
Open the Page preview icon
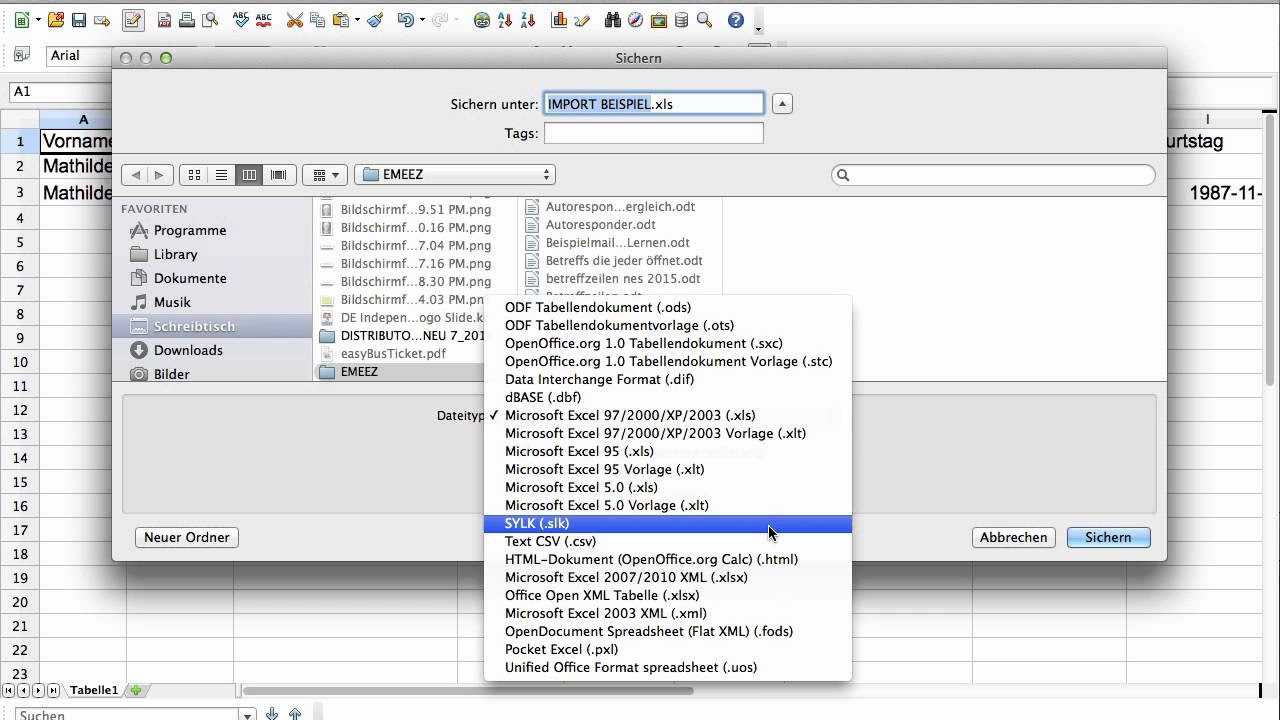[210, 19]
